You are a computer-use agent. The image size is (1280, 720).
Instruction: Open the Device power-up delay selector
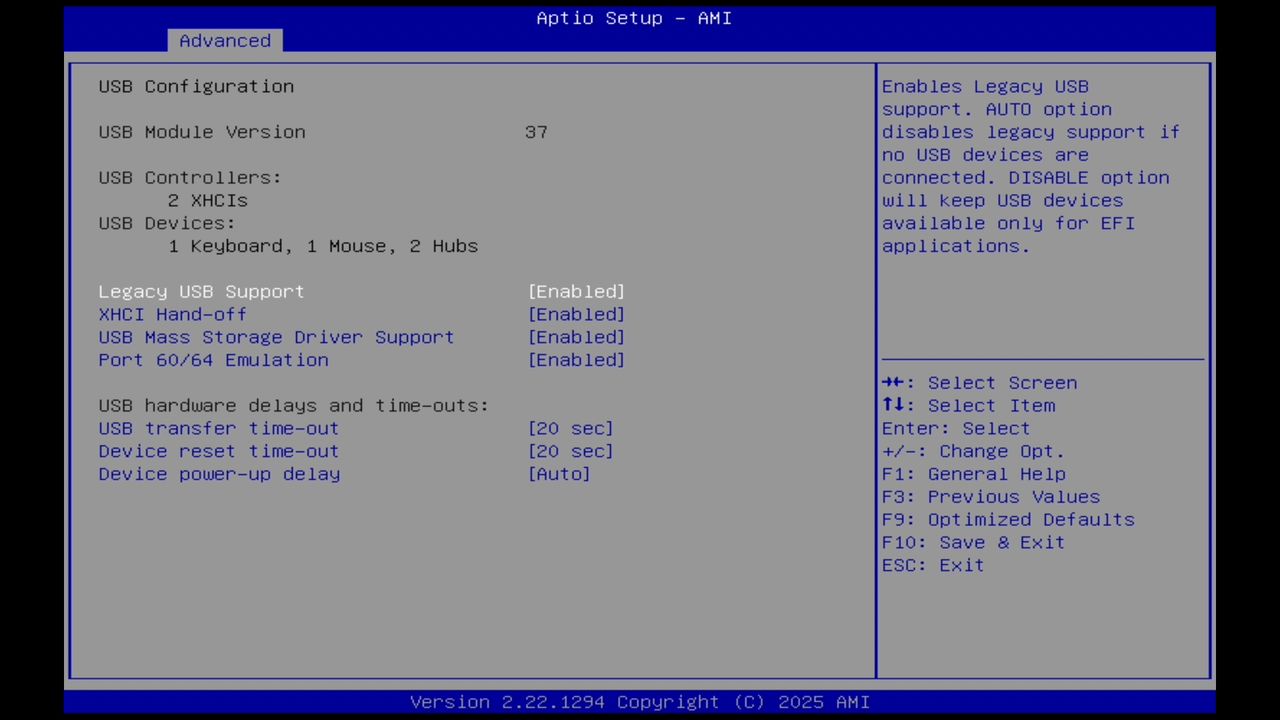tap(559, 474)
